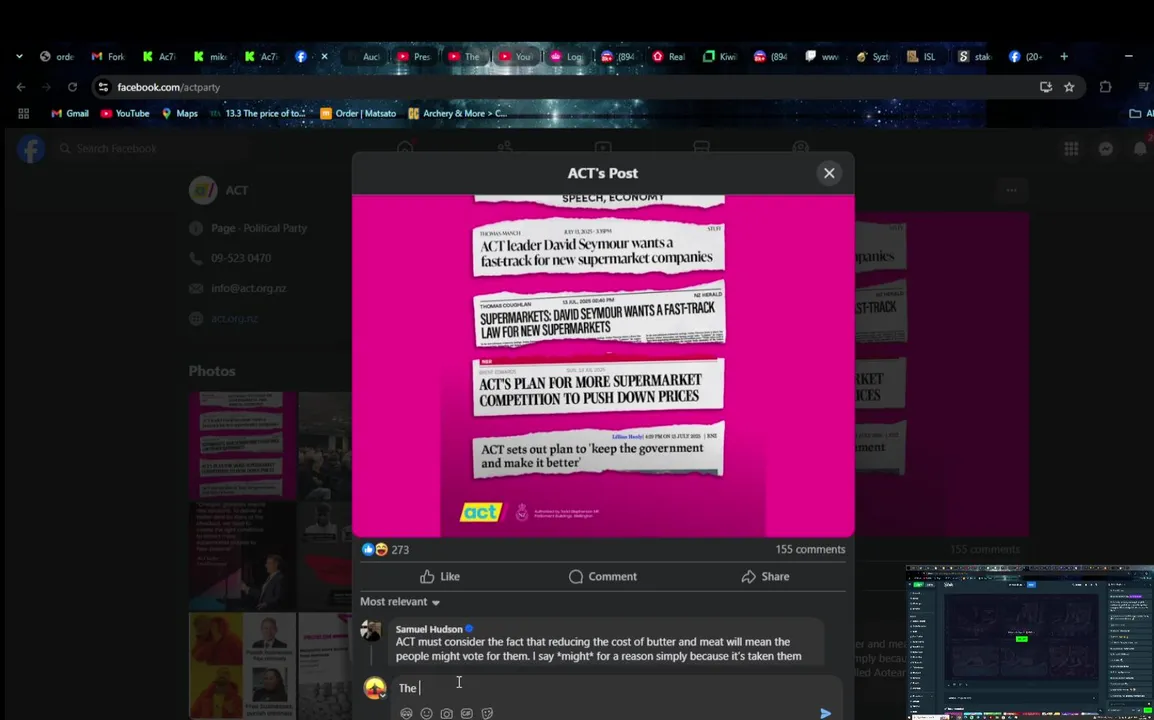Click the install/cast icon in address bar

click(x=1046, y=87)
